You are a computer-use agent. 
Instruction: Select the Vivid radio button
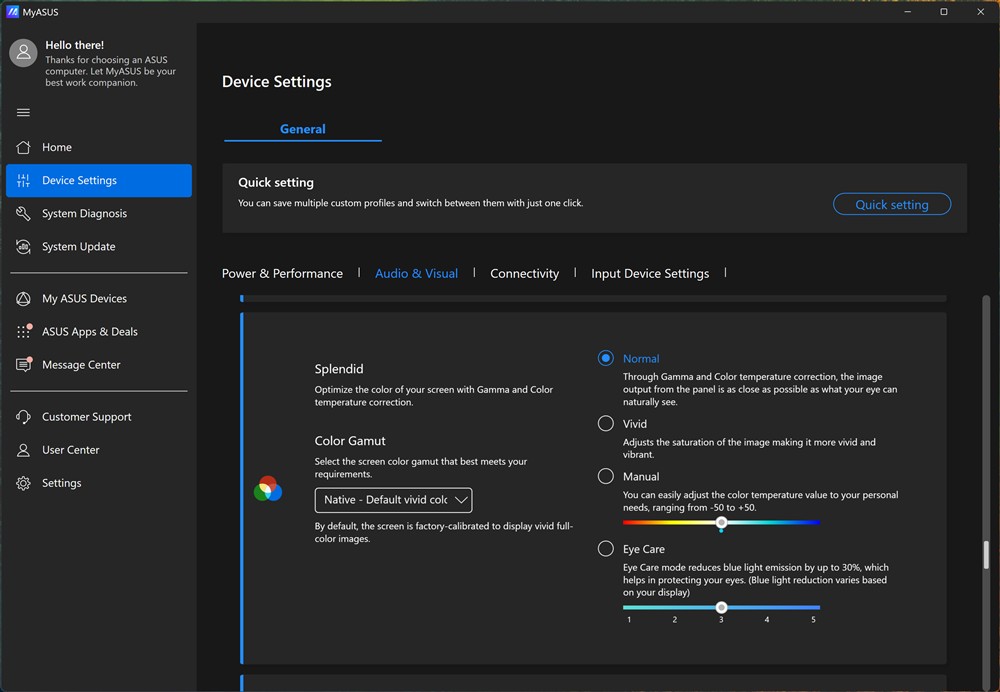(x=606, y=424)
